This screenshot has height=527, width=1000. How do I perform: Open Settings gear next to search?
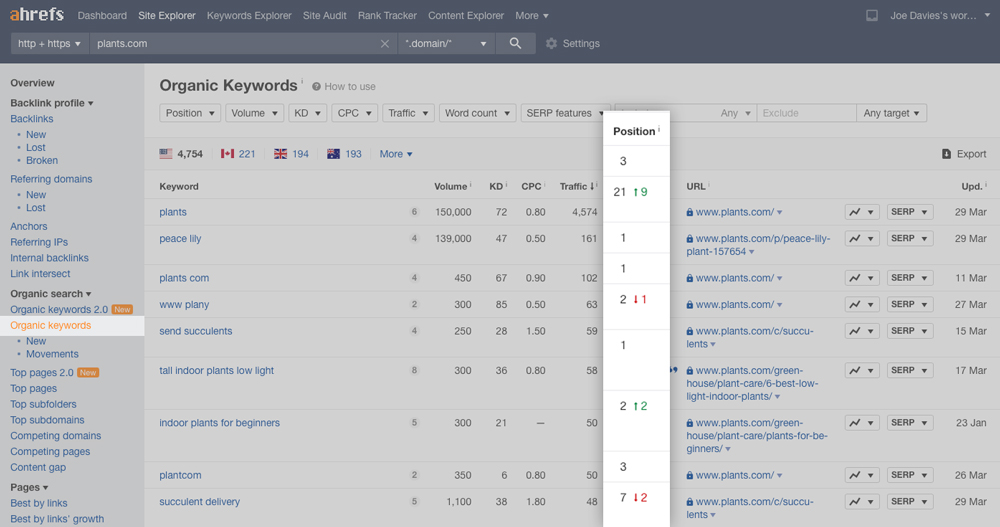coord(551,43)
